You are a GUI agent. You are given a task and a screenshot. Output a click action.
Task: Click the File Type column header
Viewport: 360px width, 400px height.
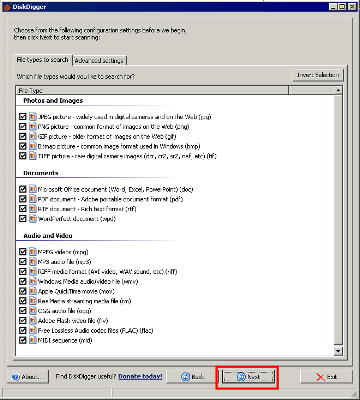click(152, 90)
